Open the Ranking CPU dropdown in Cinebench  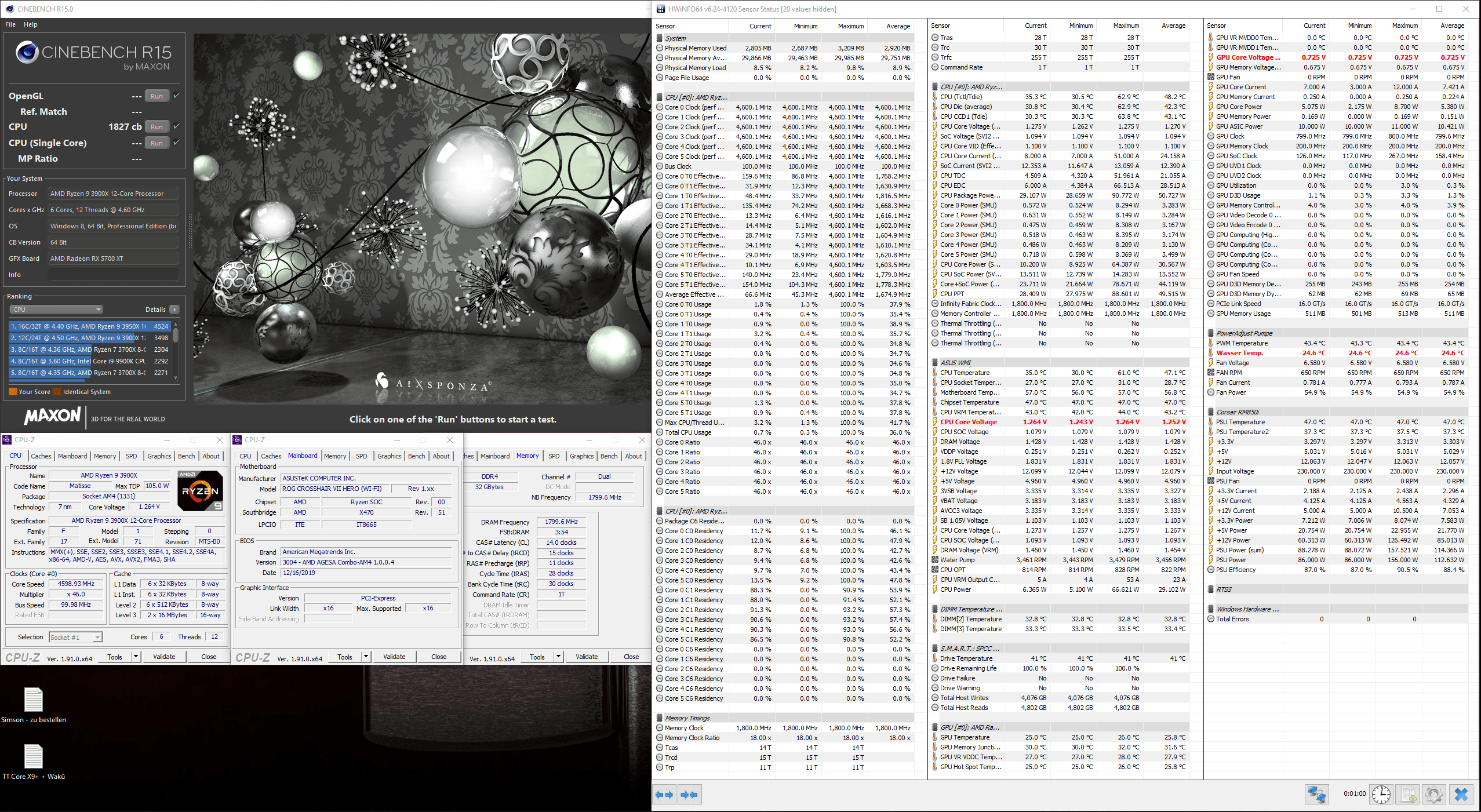click(57, 309)
